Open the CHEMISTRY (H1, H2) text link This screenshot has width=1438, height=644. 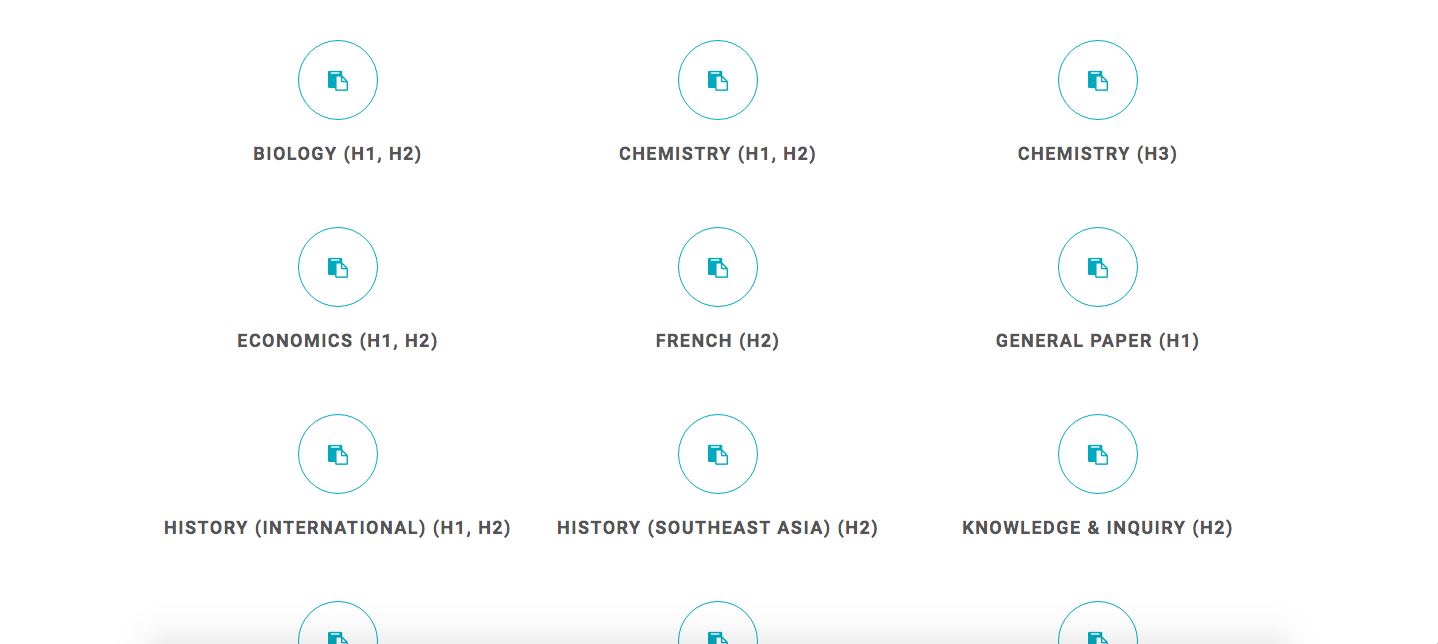[717, 154]
